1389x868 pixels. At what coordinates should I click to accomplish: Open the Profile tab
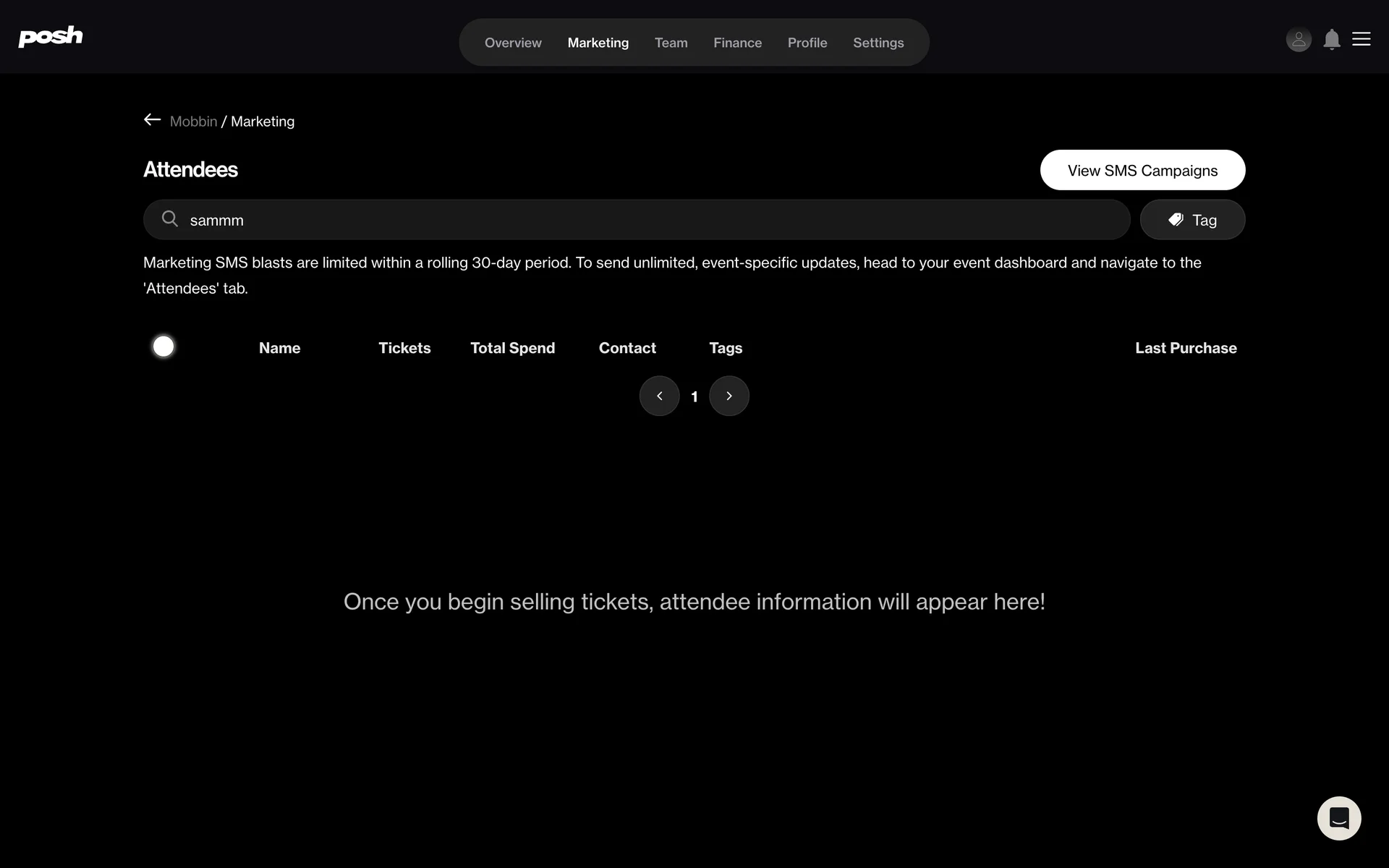(807, 43)
